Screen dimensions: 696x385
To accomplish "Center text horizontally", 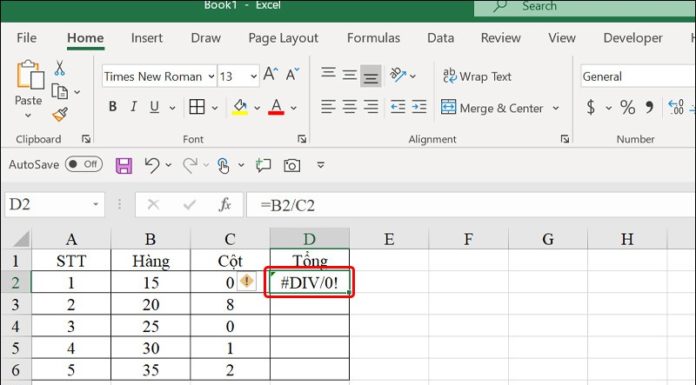I will pyautogui.click(x=349, y=107).
